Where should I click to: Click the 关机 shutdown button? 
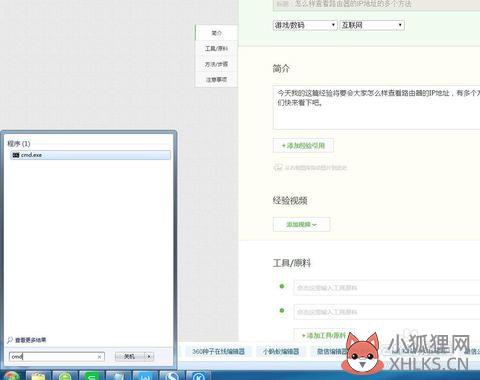[130, 357]
